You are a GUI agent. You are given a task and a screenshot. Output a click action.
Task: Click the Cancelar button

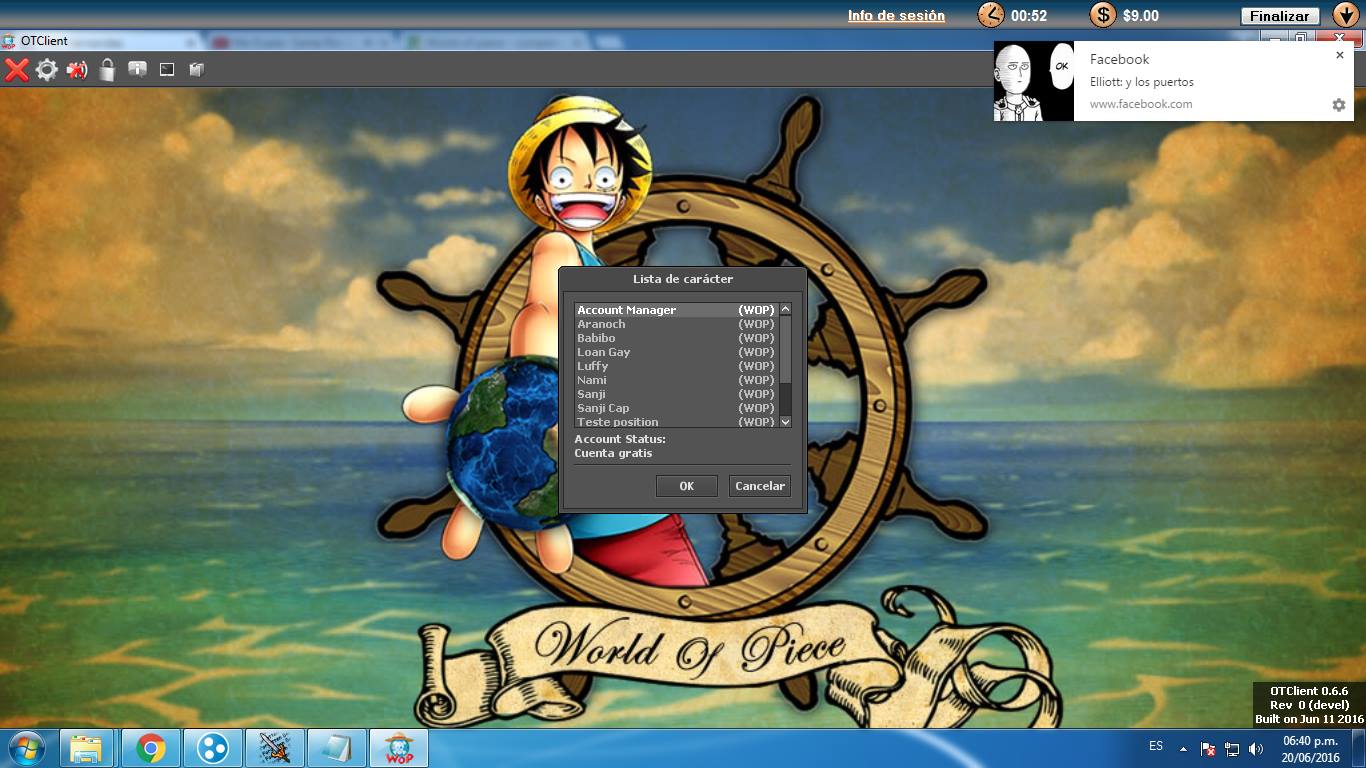[x=760, y=486]
